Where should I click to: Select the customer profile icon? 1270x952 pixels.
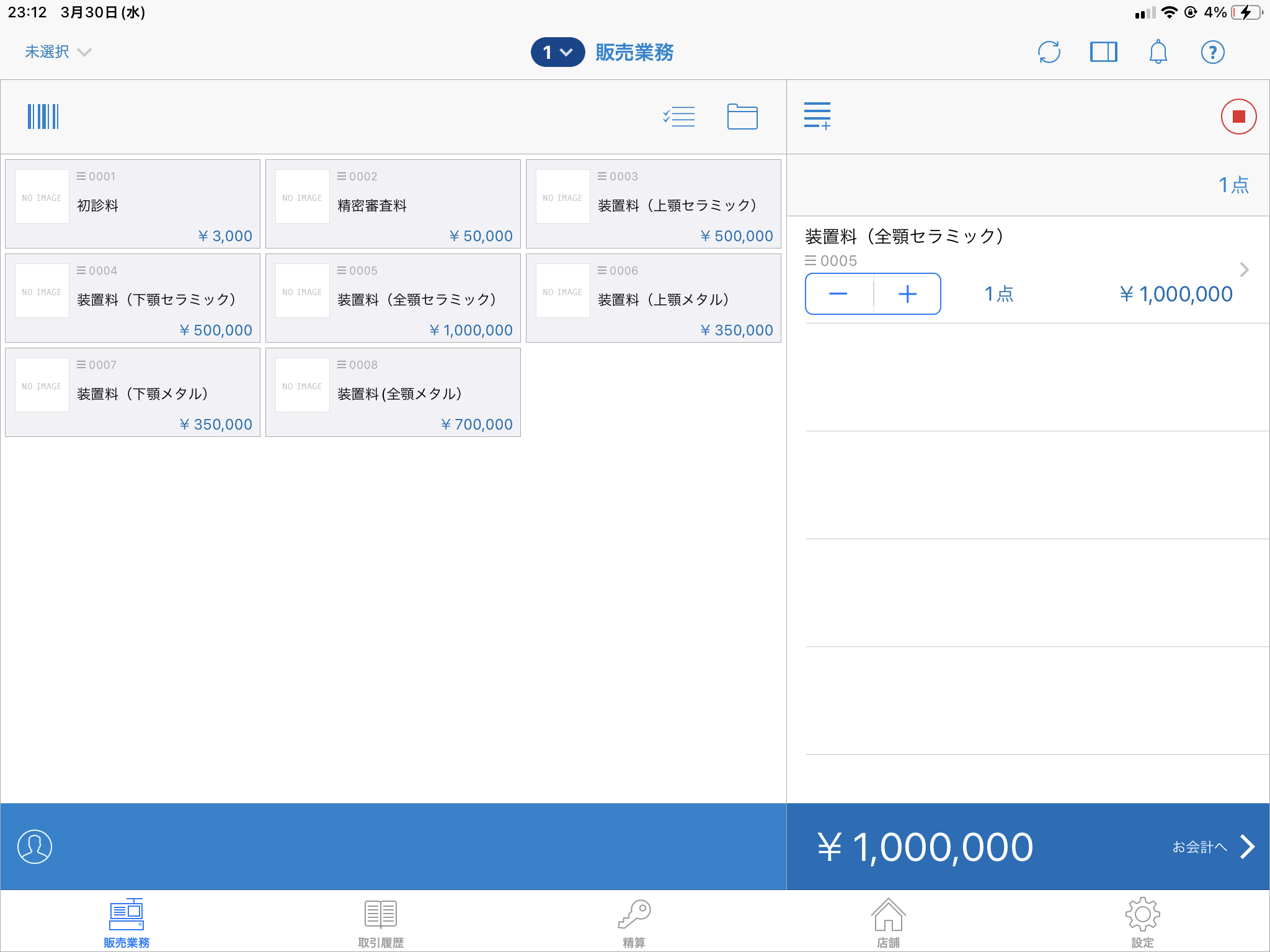(x=35, y=847)
